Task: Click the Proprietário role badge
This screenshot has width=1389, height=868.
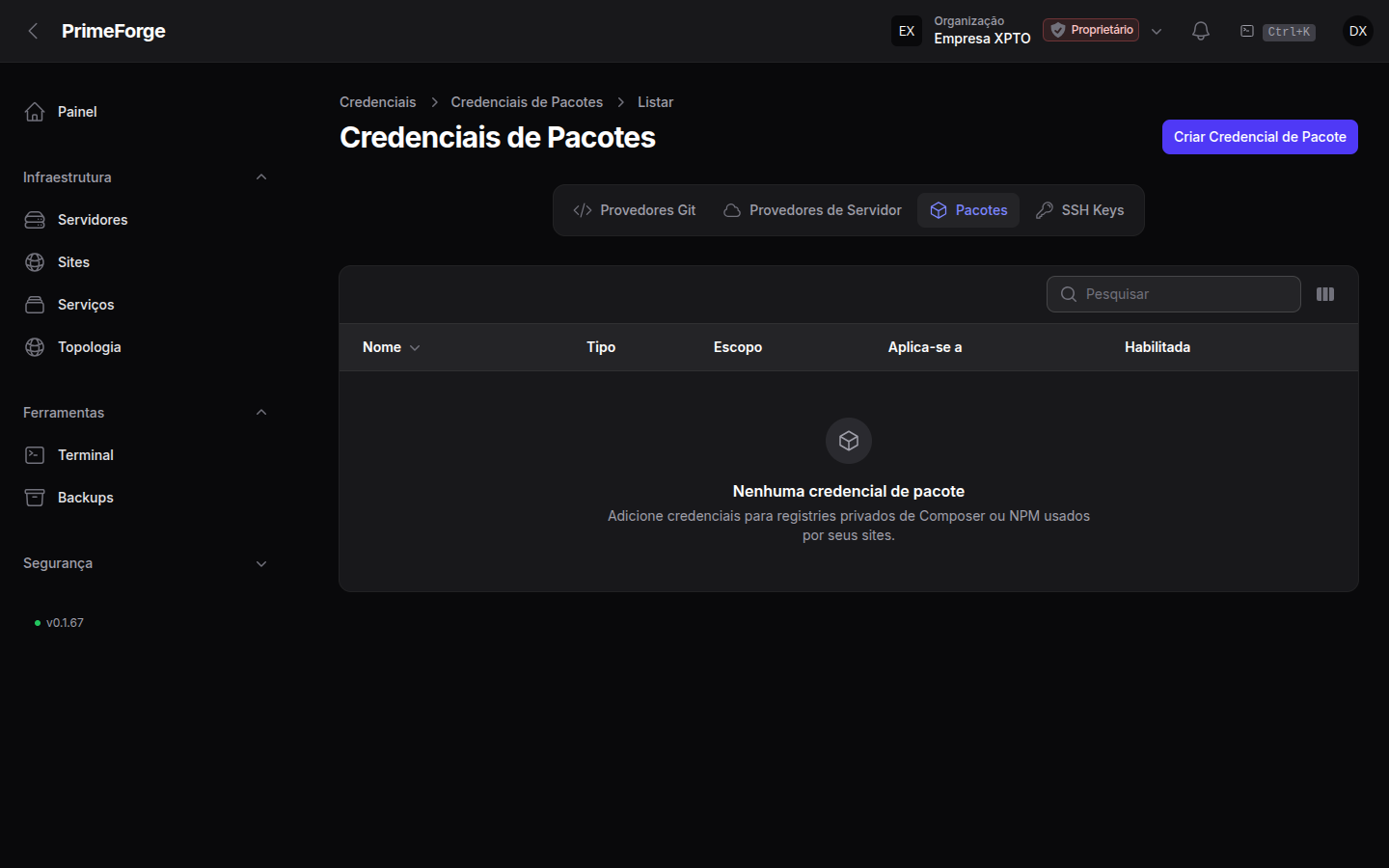Action: pyautogui.click(x=1091, y=30)
